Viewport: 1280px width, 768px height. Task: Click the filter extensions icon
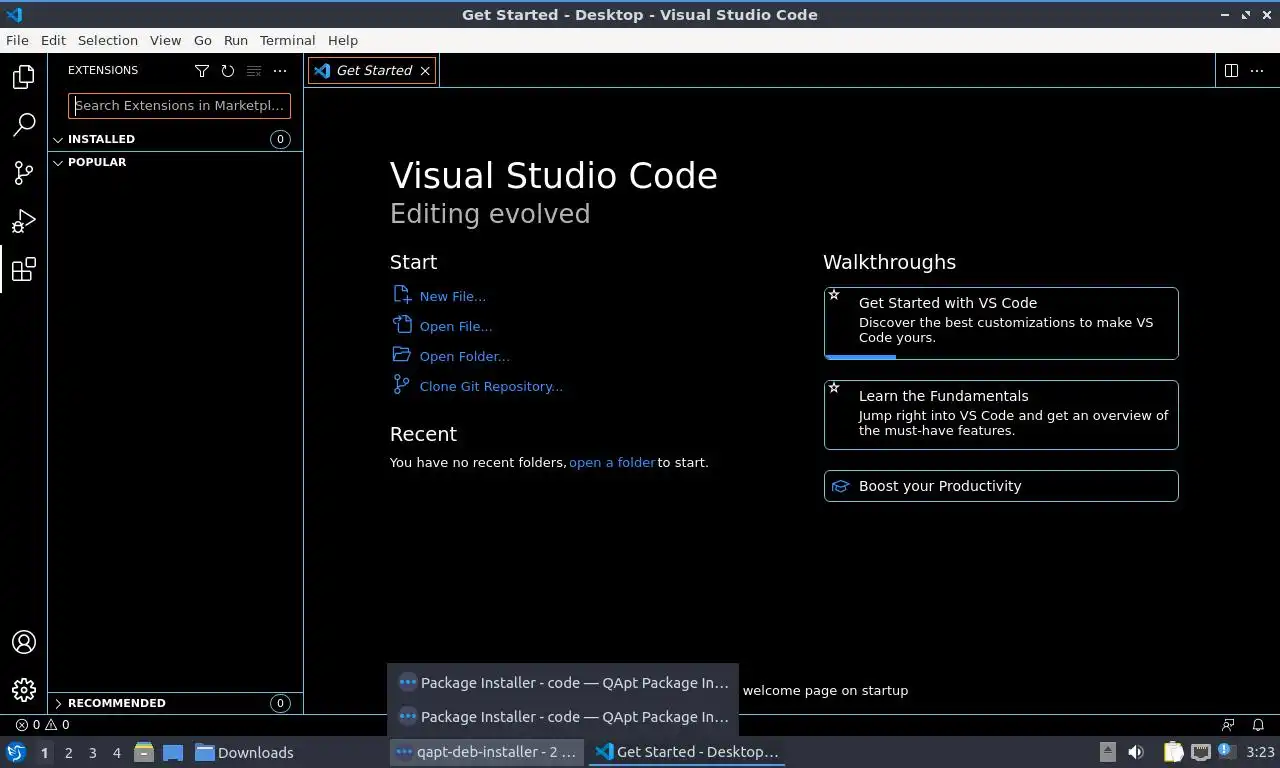(x=202, y=71)
